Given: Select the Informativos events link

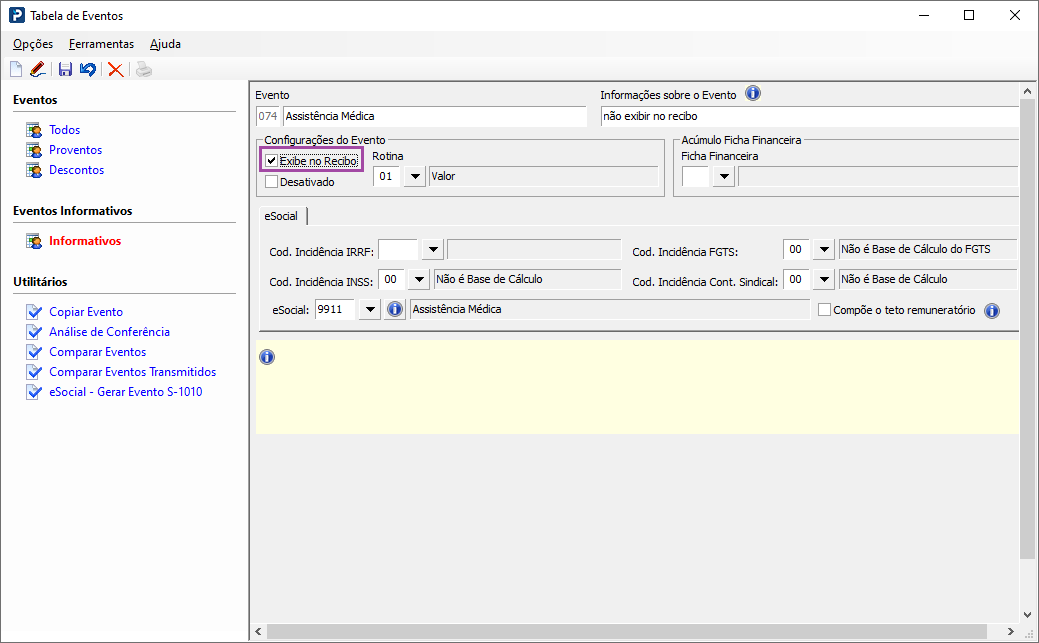Looking at the screenshot, I should click(x=85, y=241).
